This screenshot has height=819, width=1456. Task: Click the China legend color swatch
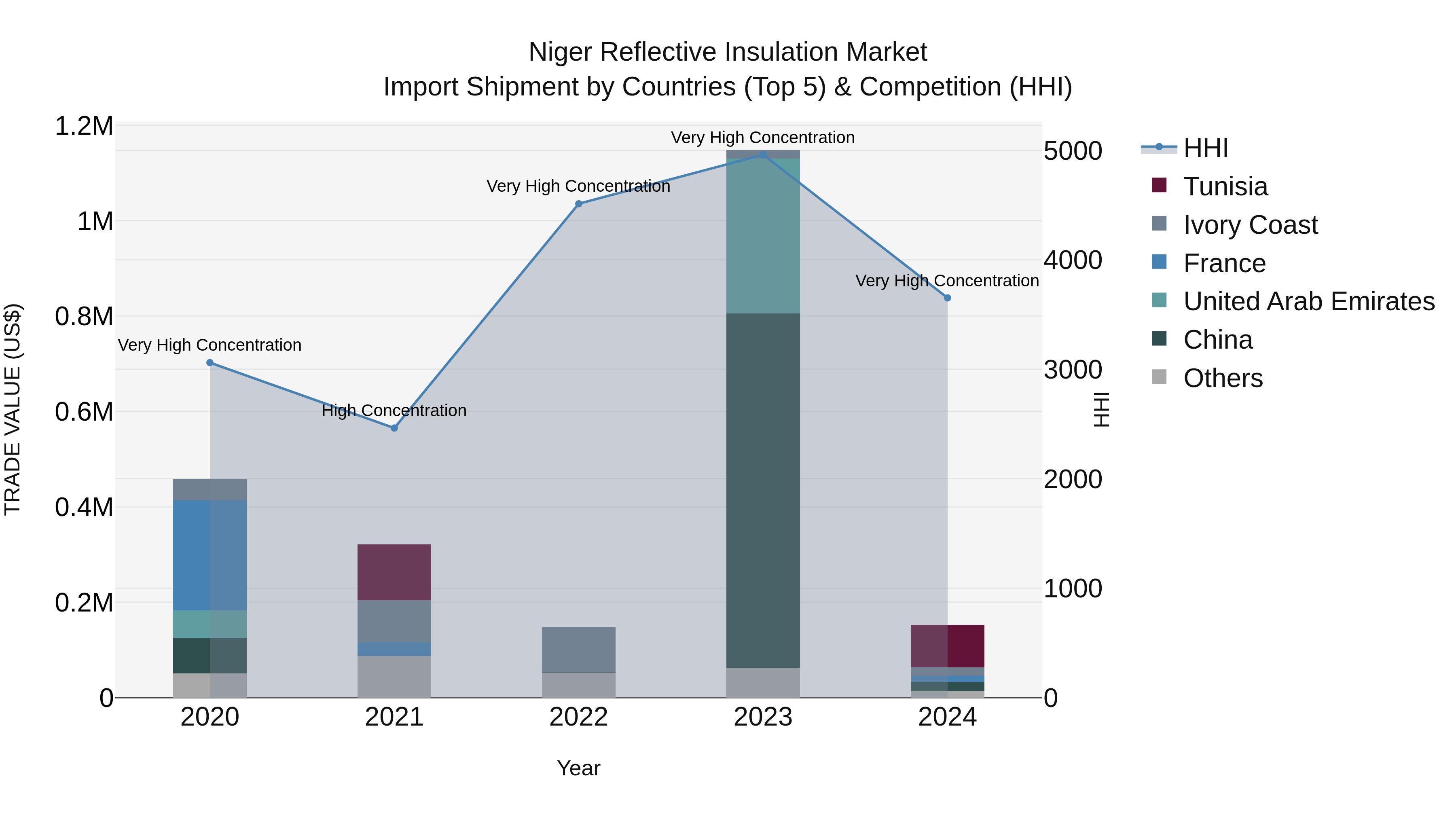coord(1159,338)
